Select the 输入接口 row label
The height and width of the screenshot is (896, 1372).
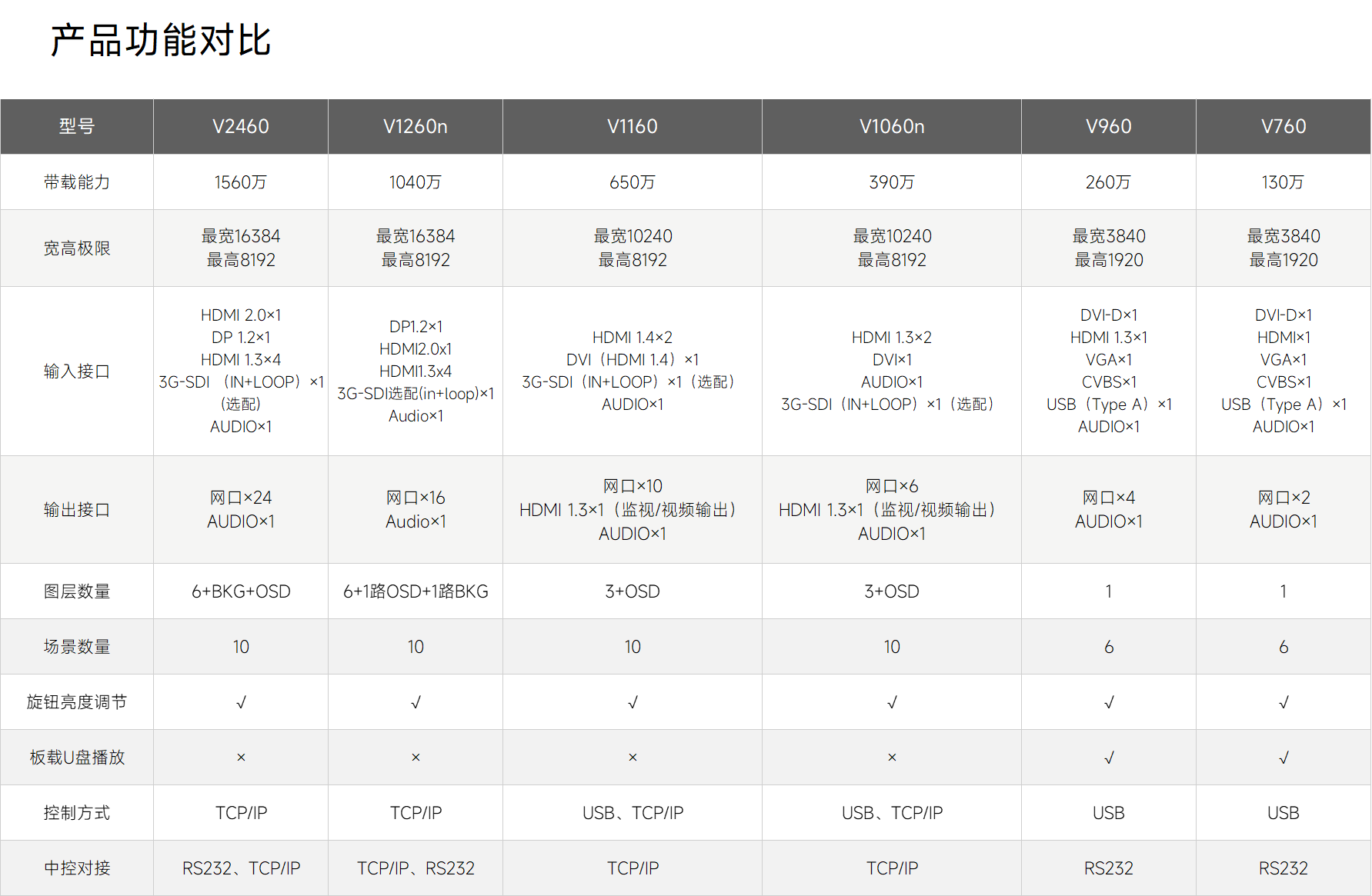[77, 371]
